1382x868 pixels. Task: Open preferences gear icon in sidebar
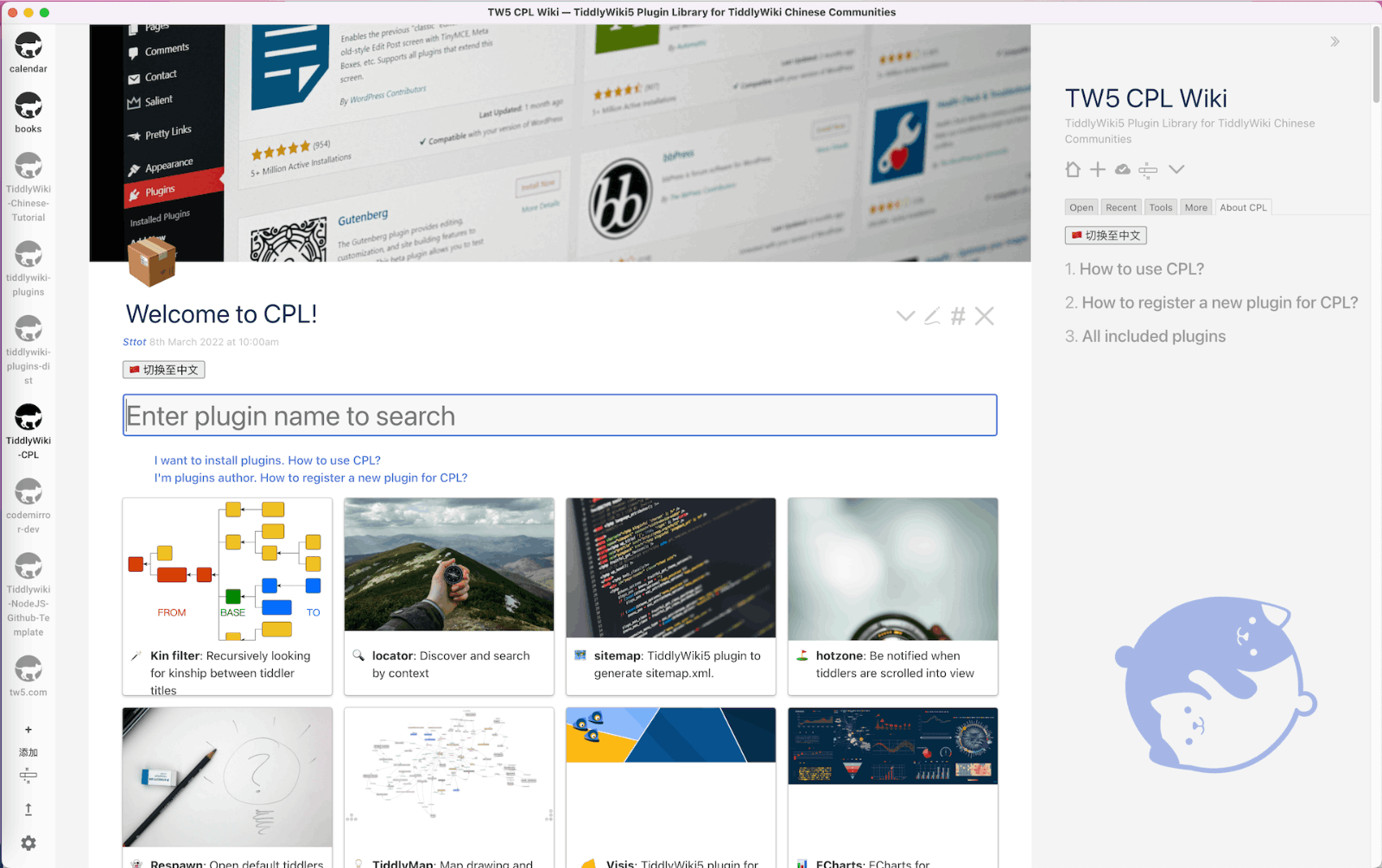29,843
